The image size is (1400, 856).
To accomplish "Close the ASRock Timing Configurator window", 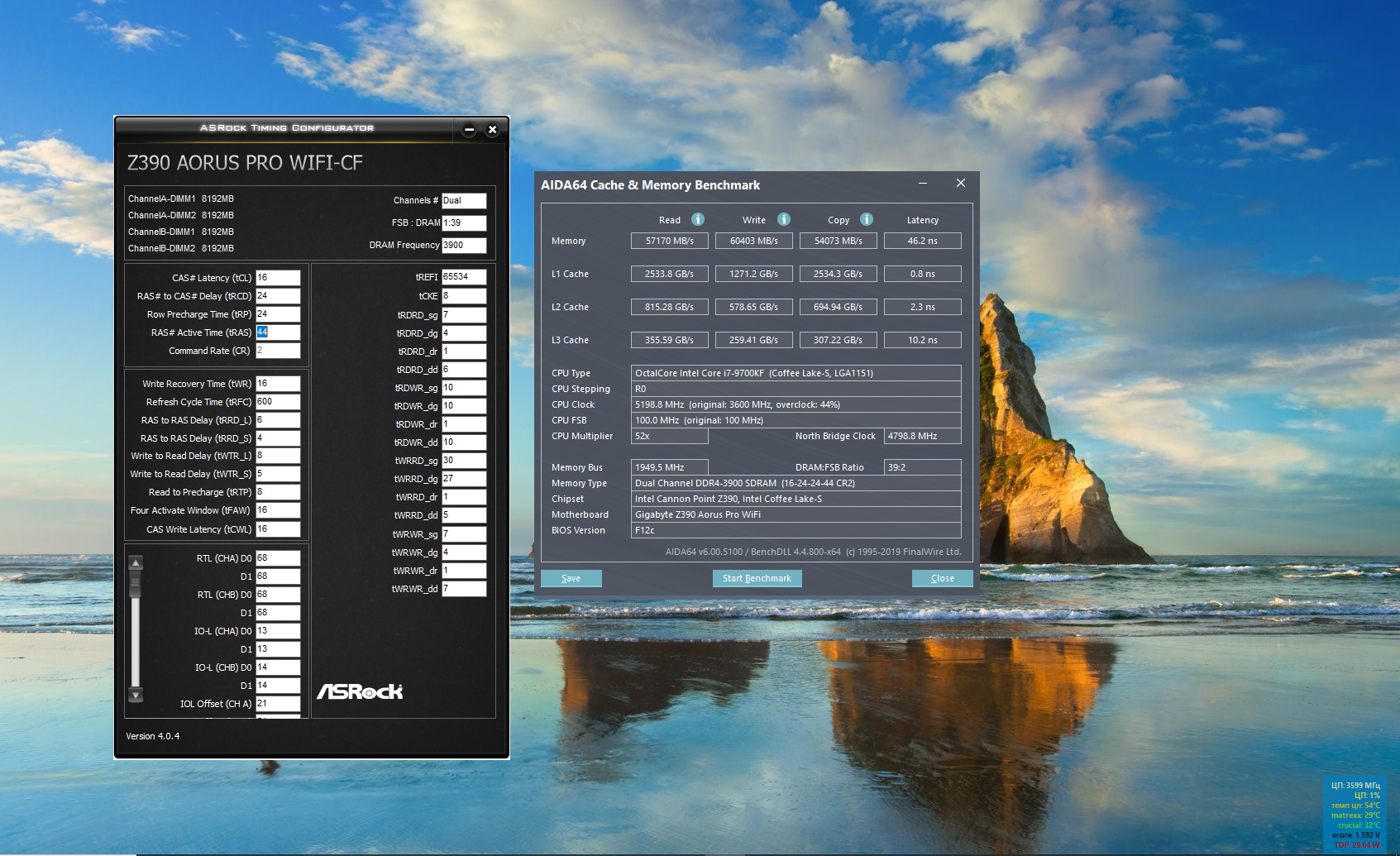I will [492, 129].
